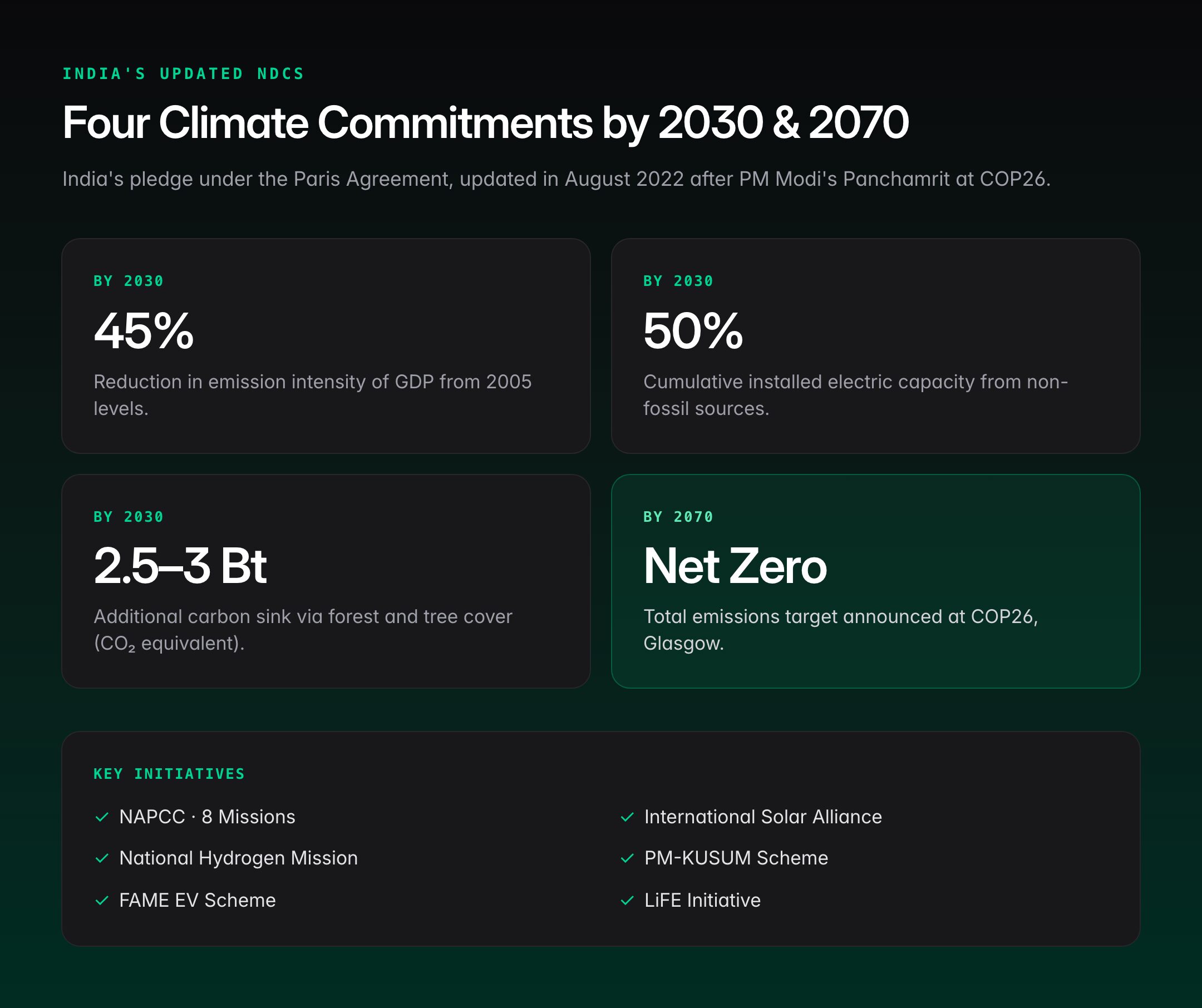Select the "NAPCC · 8 Missions" text
This screenshot has width=1202, height=1008.
pyautogui.click(x=207, y=817)
